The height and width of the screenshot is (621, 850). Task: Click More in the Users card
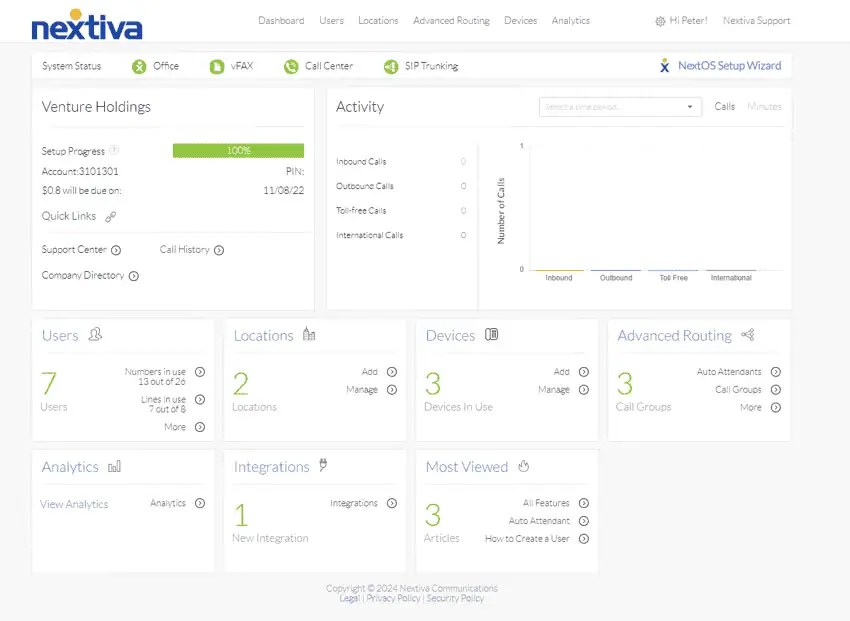pos(175,427)
